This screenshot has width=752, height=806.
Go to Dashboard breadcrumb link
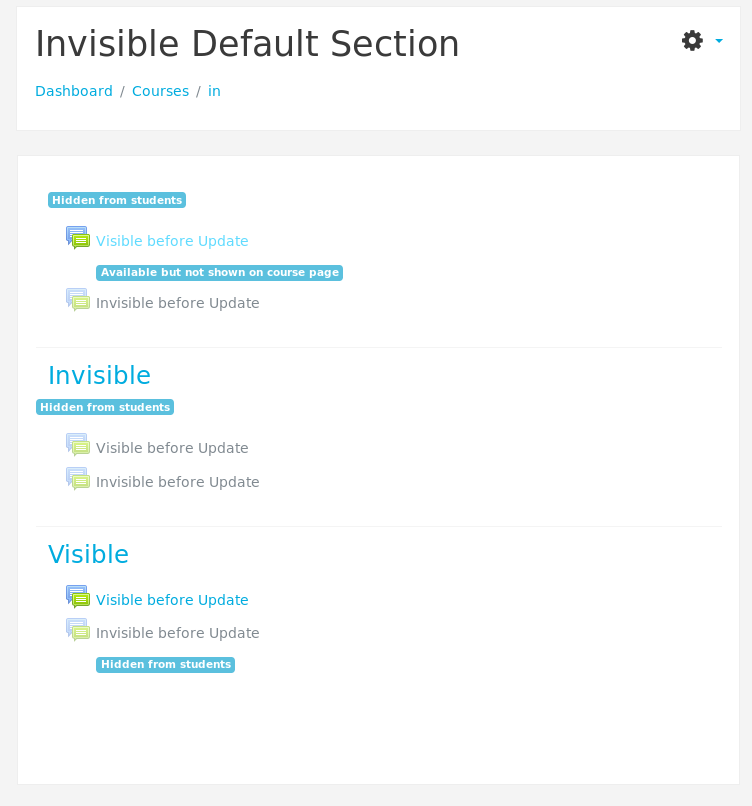pyautogui.click(x=74, y=91)
